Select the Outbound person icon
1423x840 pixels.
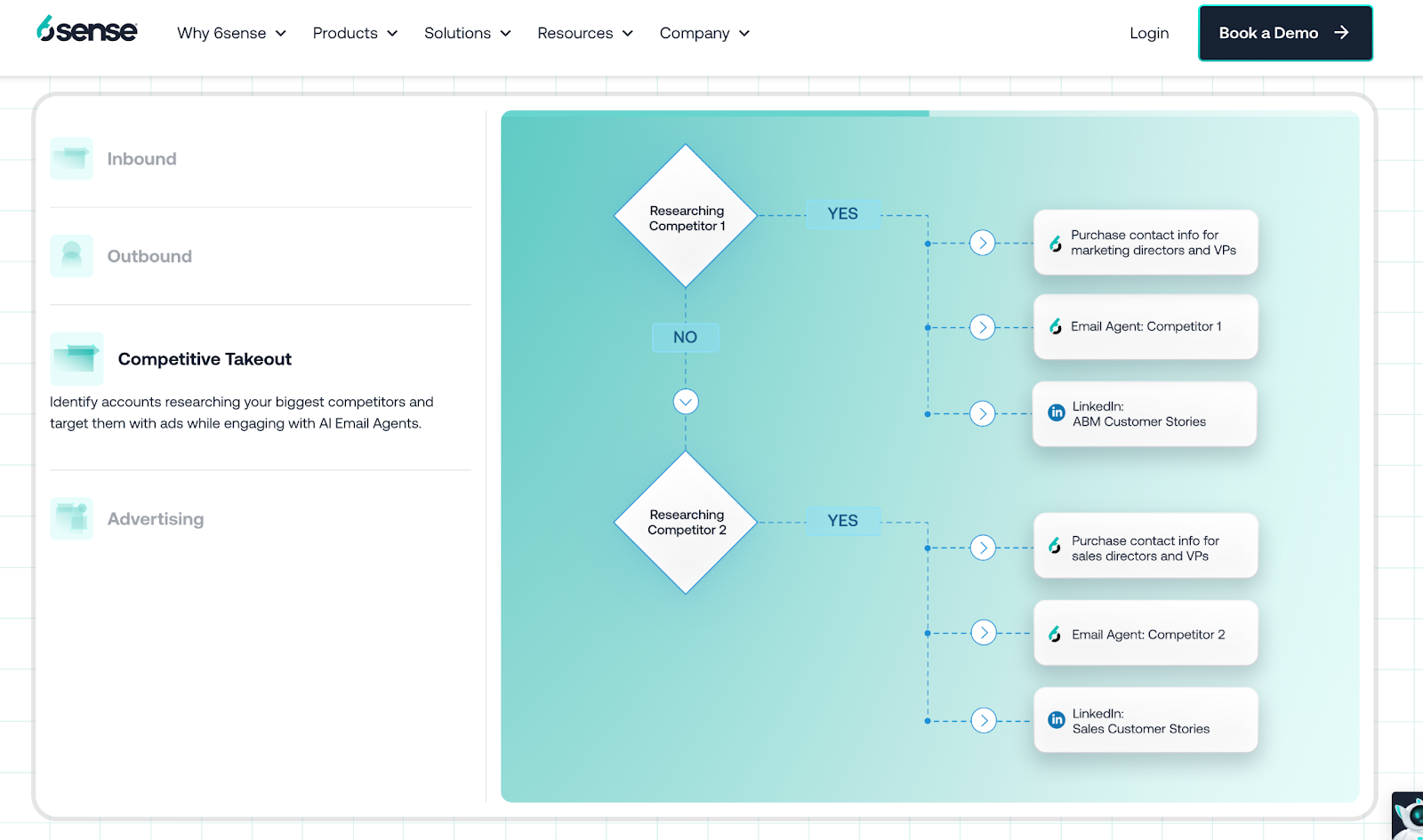point(70,255)
